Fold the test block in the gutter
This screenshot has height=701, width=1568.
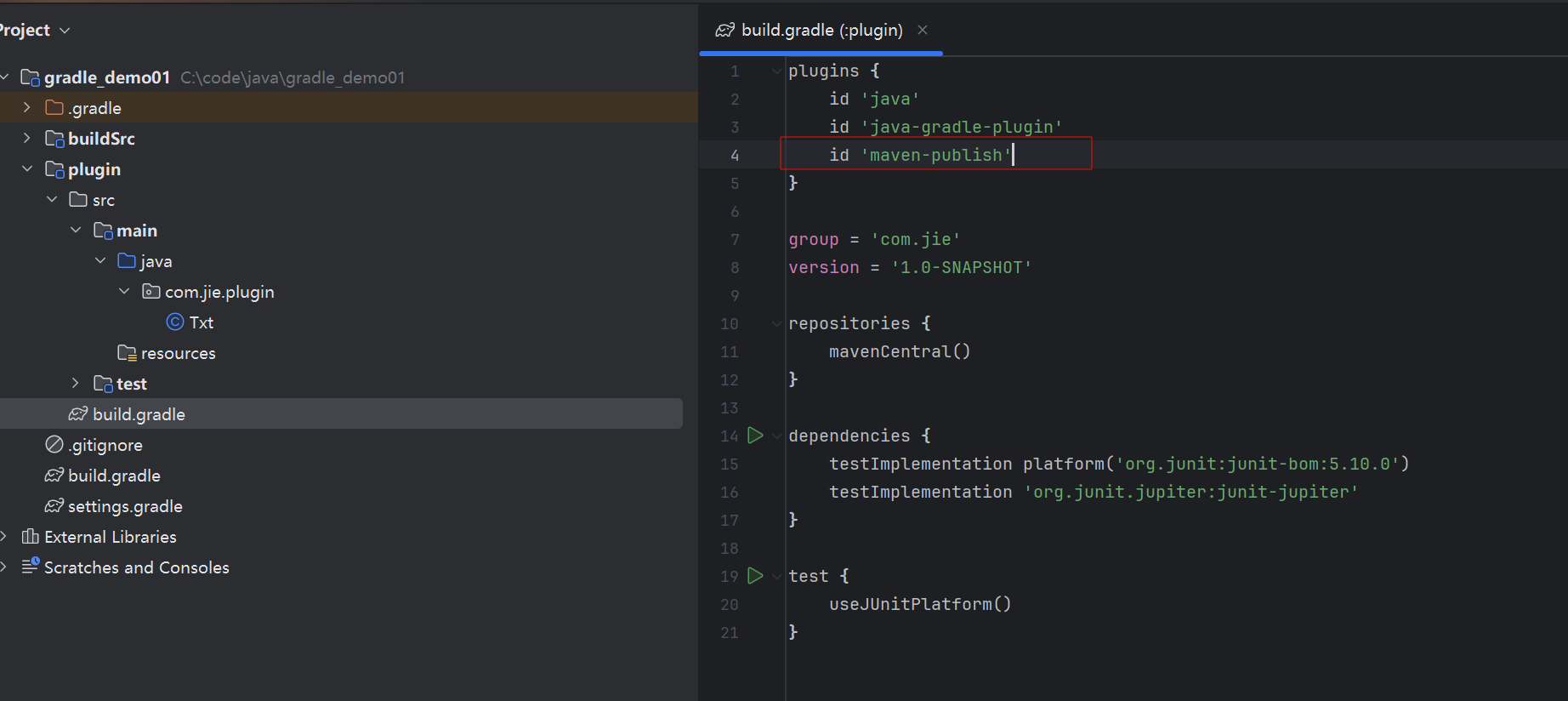coord(776,577)
